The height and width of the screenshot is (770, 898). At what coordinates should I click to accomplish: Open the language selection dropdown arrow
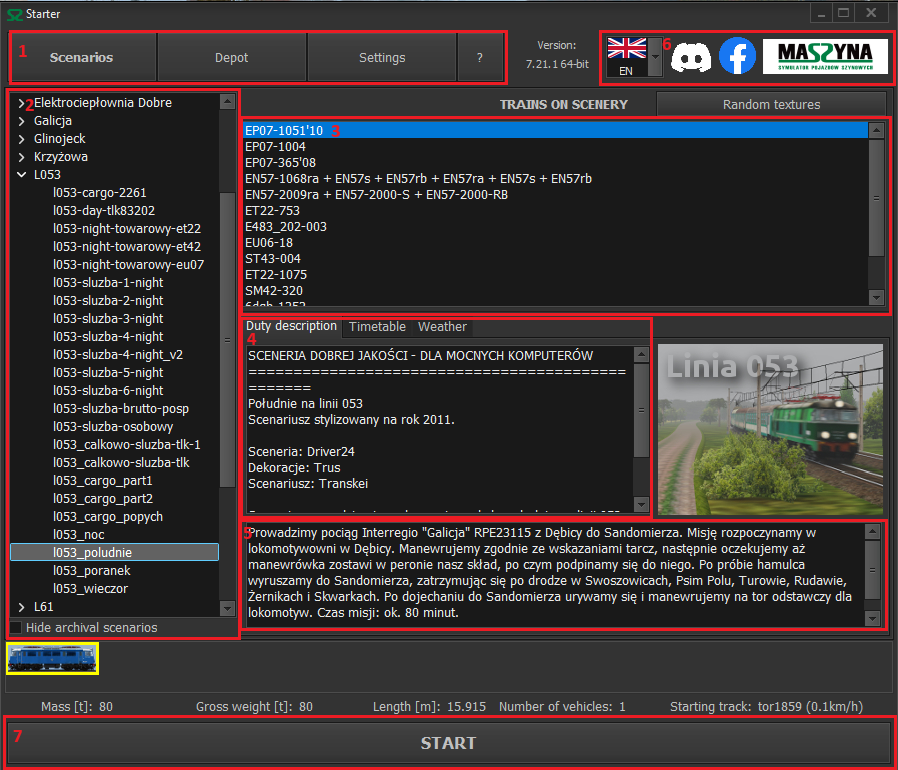[x=655, y=58]
